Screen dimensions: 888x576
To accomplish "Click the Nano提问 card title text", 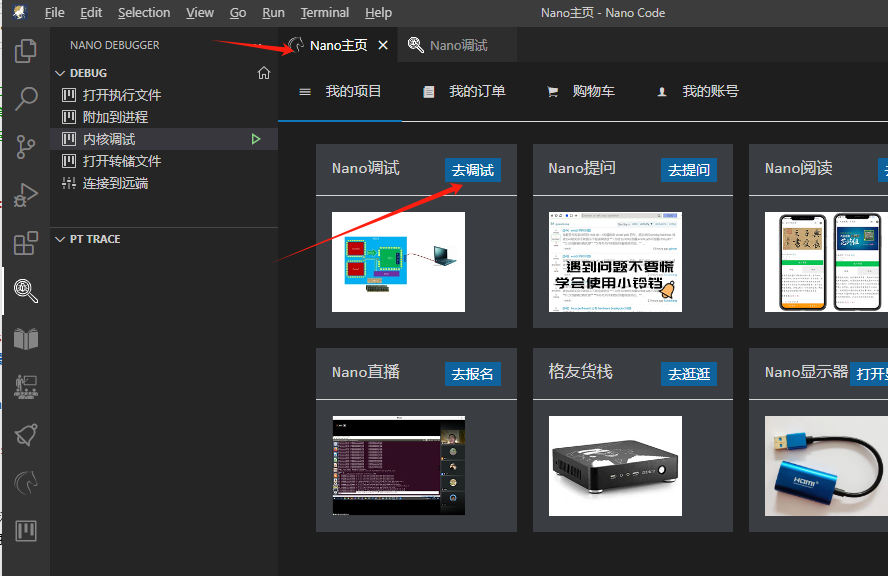I will pos(582,168).
